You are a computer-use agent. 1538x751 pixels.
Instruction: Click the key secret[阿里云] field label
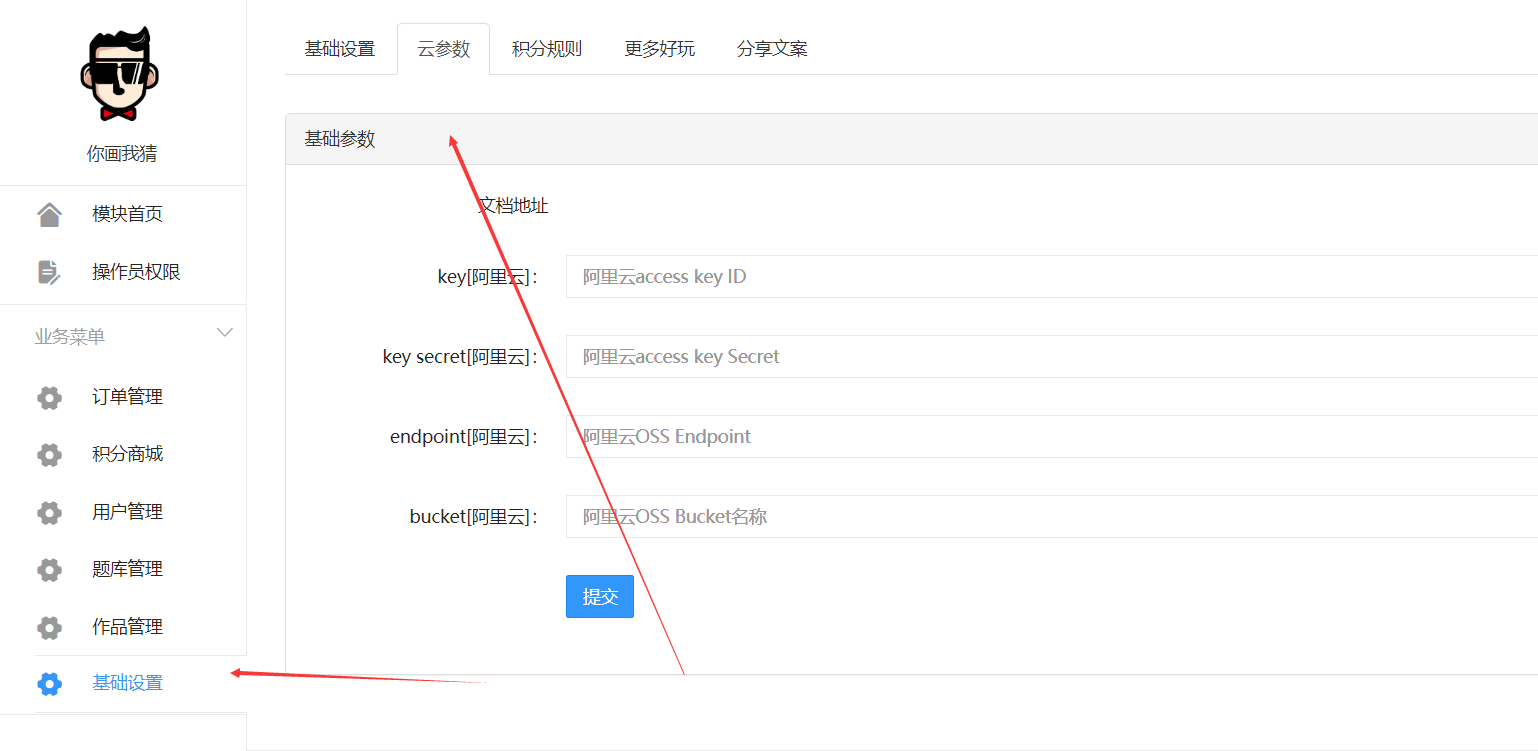click(x=460, y=357)
